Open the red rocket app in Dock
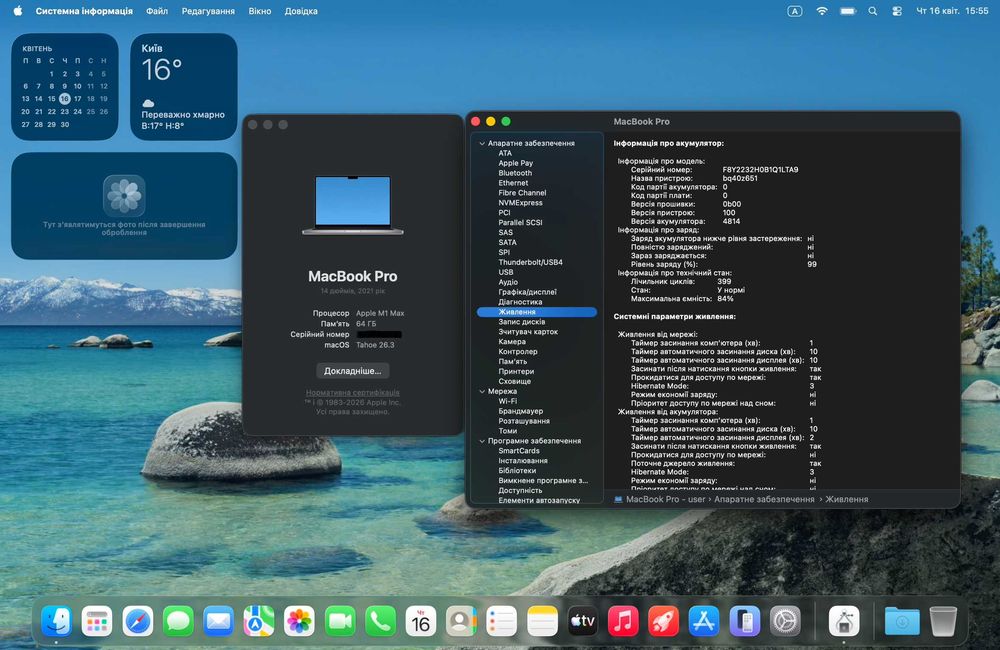Viewport: 1000px width, 650px height. pyautogui.click(x=663, y=621)
